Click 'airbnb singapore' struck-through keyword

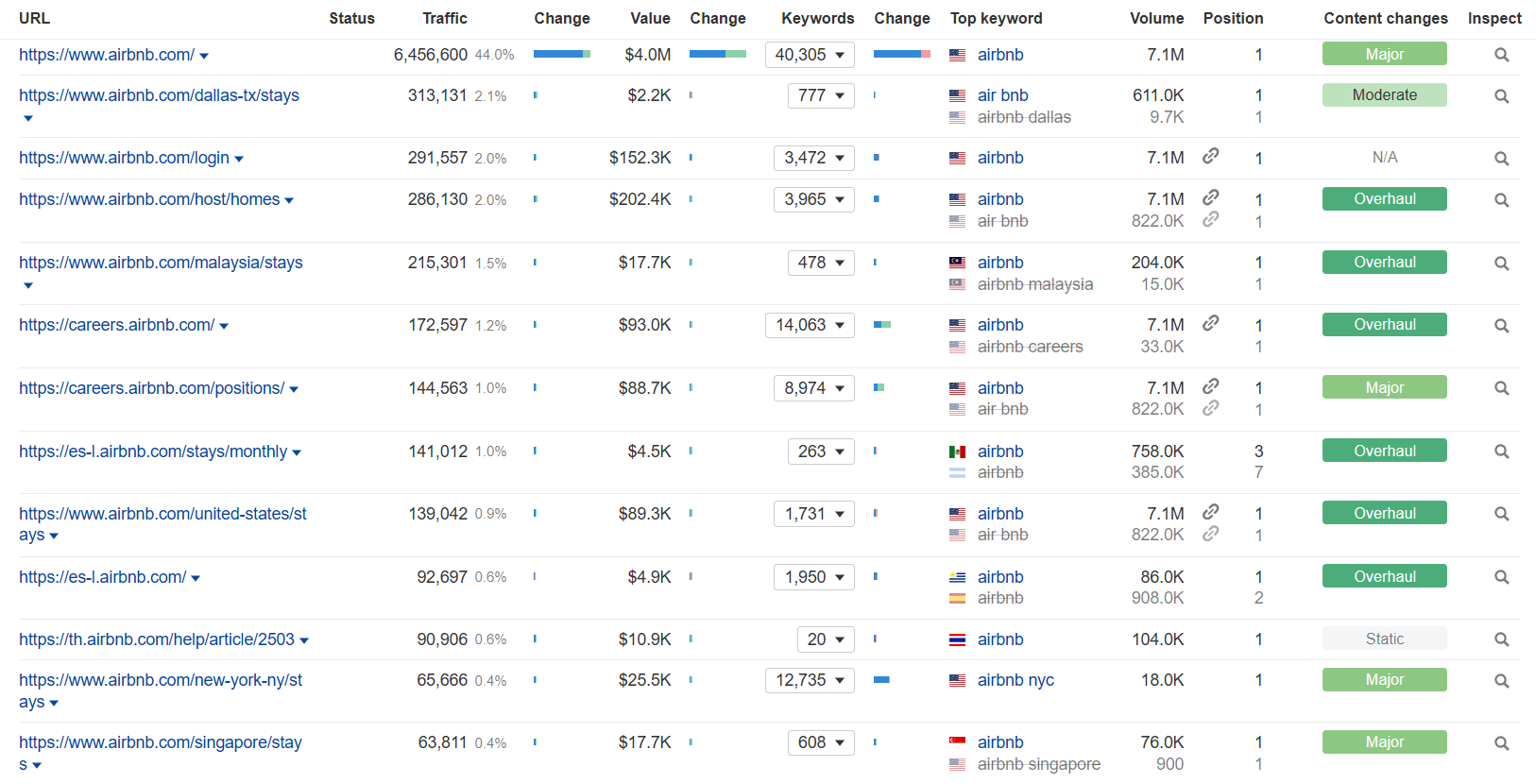1039,764
